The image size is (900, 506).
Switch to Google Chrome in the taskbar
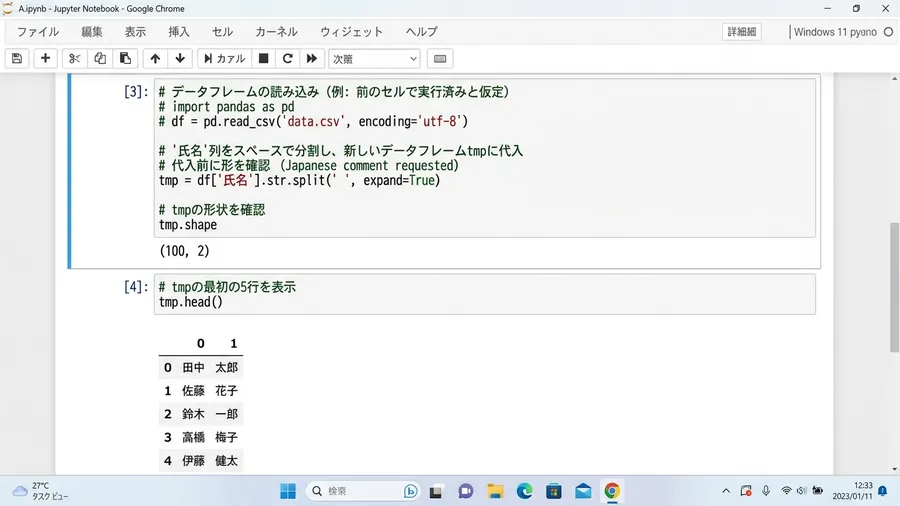tap(612, 492)
